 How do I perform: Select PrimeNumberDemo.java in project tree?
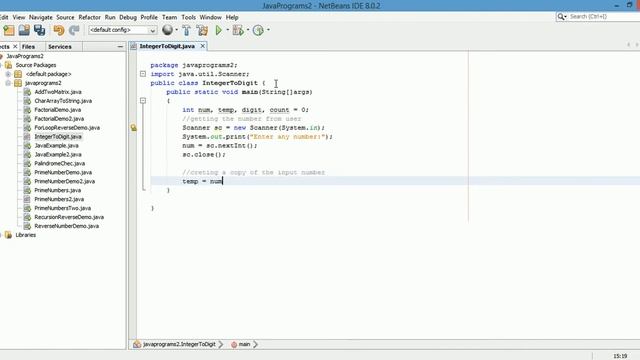pyautogui.click(x=63, y=173)
